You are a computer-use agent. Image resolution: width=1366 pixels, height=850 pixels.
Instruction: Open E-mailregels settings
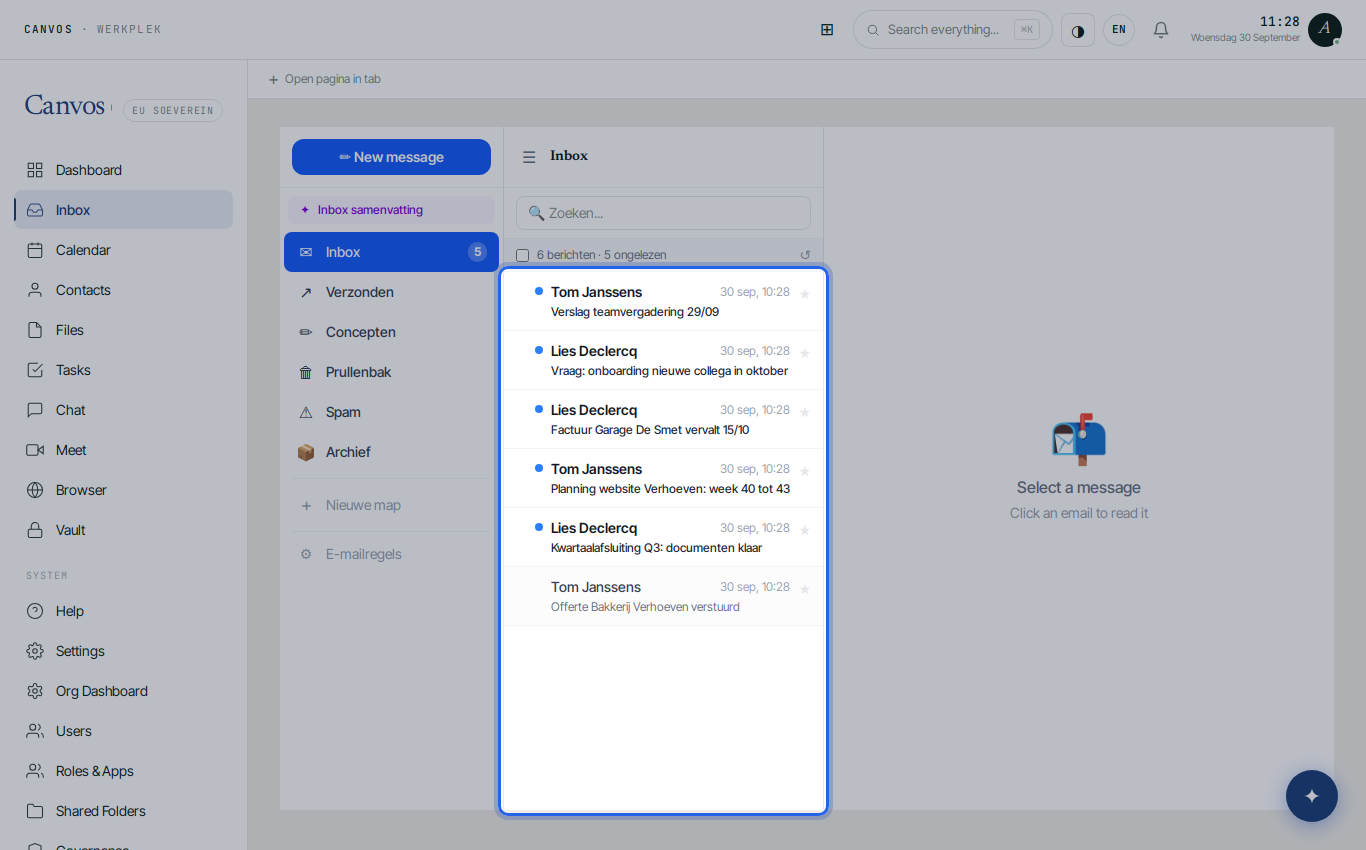391,554
